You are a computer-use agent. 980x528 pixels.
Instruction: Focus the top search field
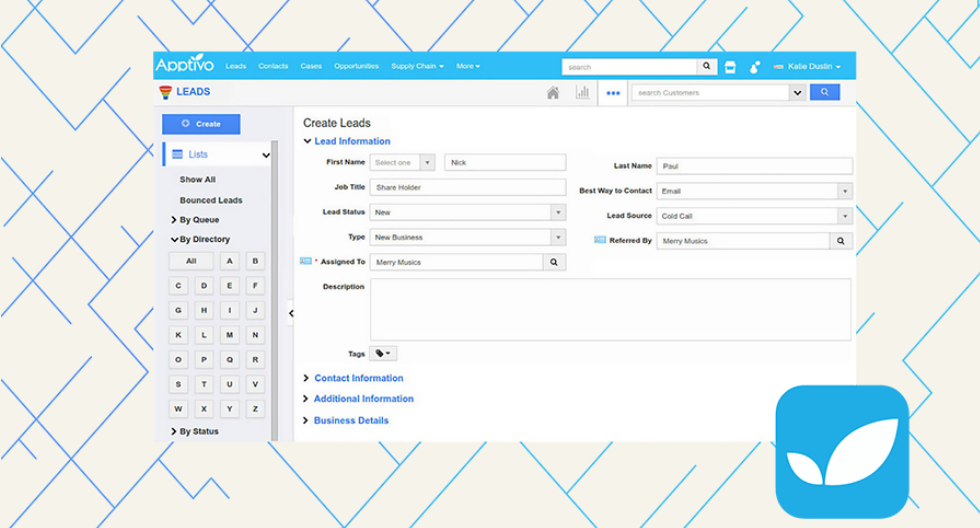pos(629,67)
